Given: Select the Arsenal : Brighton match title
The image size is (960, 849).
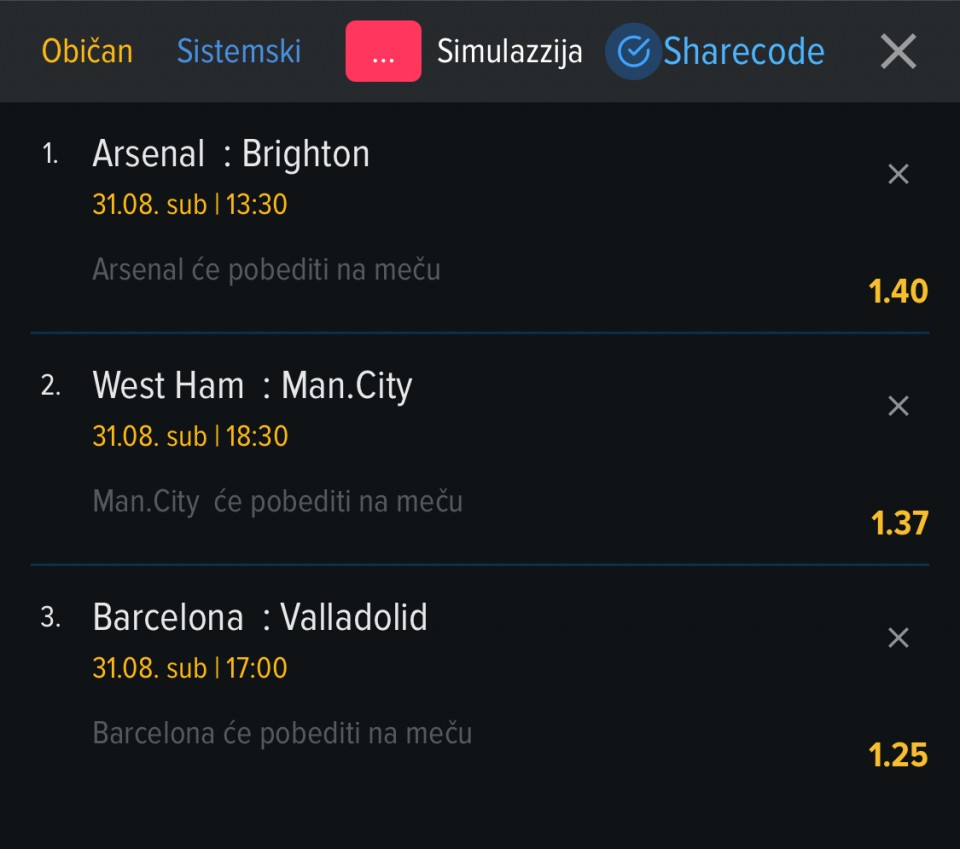Looking at the screenshot, I should [x=231, y=153].
